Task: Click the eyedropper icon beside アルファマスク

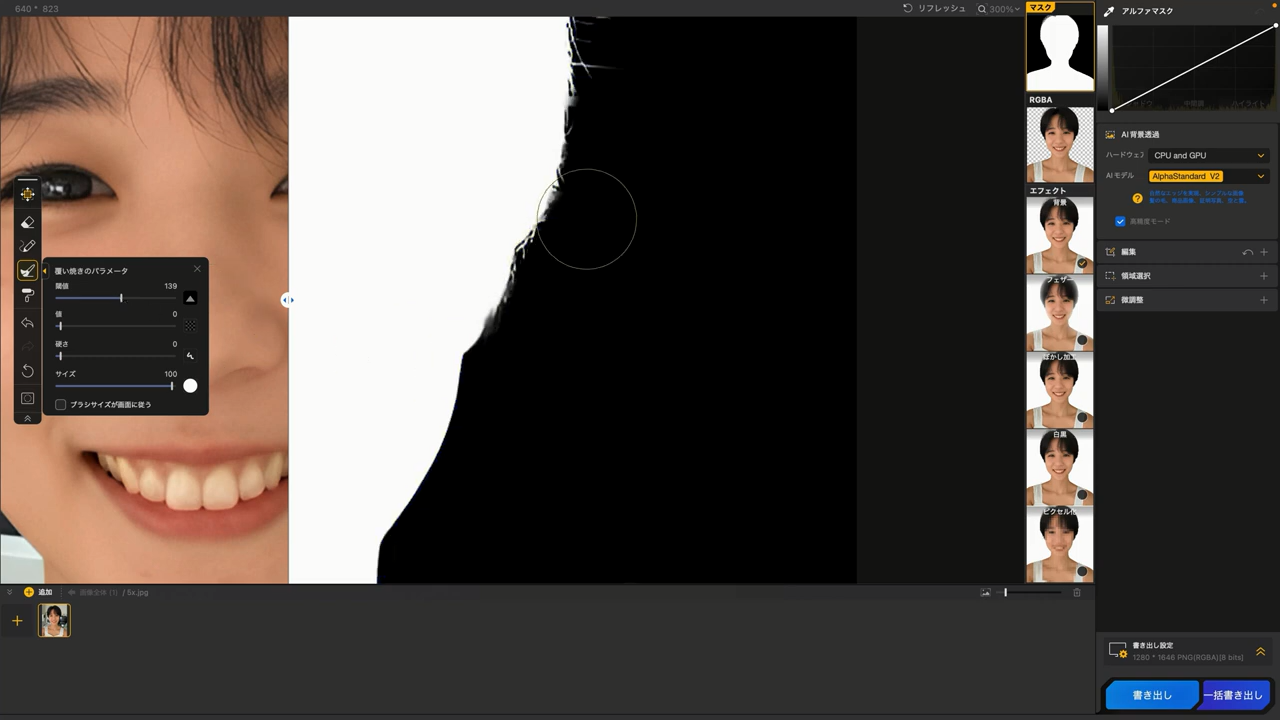Action: (1109, 11)
